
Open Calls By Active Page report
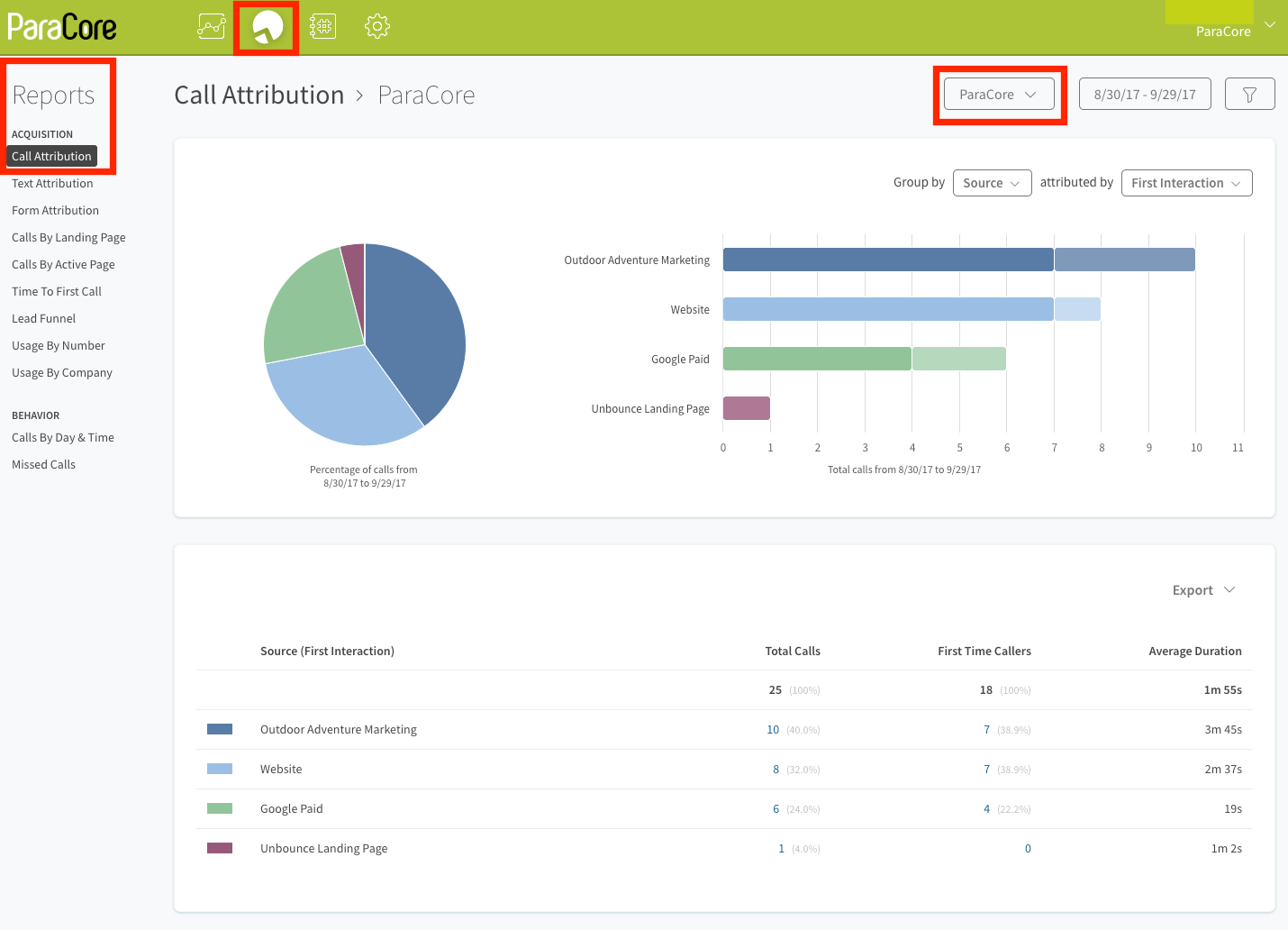point(63,264)
